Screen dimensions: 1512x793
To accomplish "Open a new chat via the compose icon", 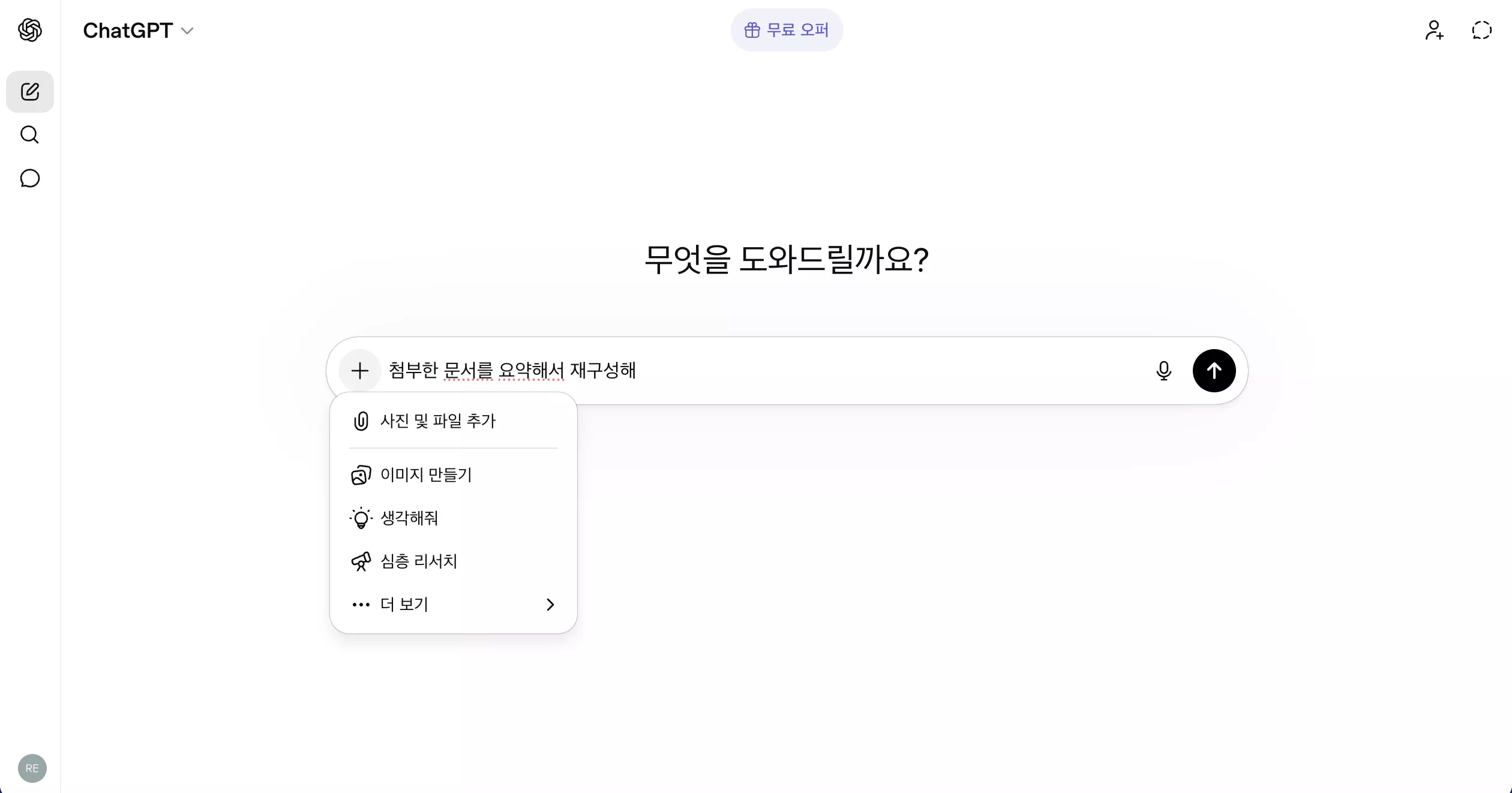I will point(29,91).
